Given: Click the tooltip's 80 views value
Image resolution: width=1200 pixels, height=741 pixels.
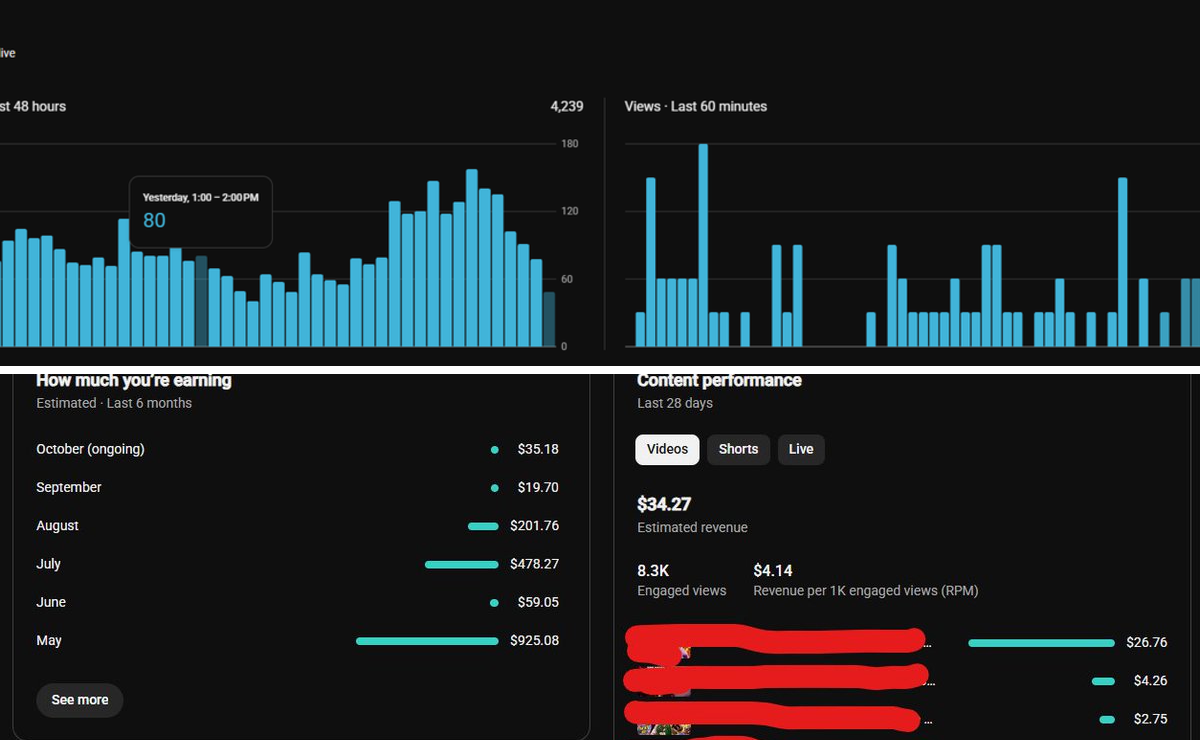Looking at the screenshot, I should pos(154,220).
